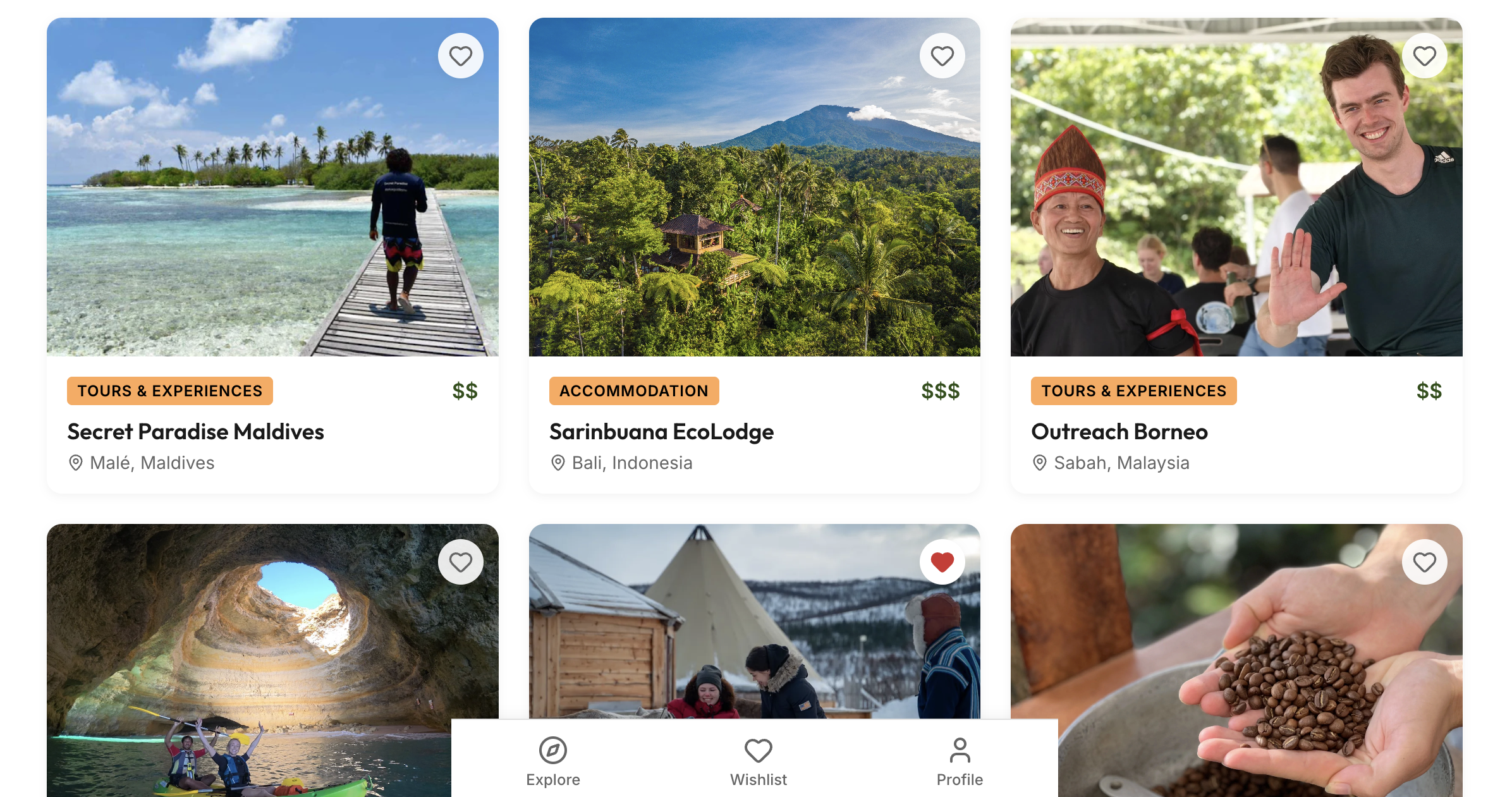Toggle the heart on Sarinbuana EcoLodge card
The height and width of the screenshot is (797, 1512).
(x=942, y=56)
